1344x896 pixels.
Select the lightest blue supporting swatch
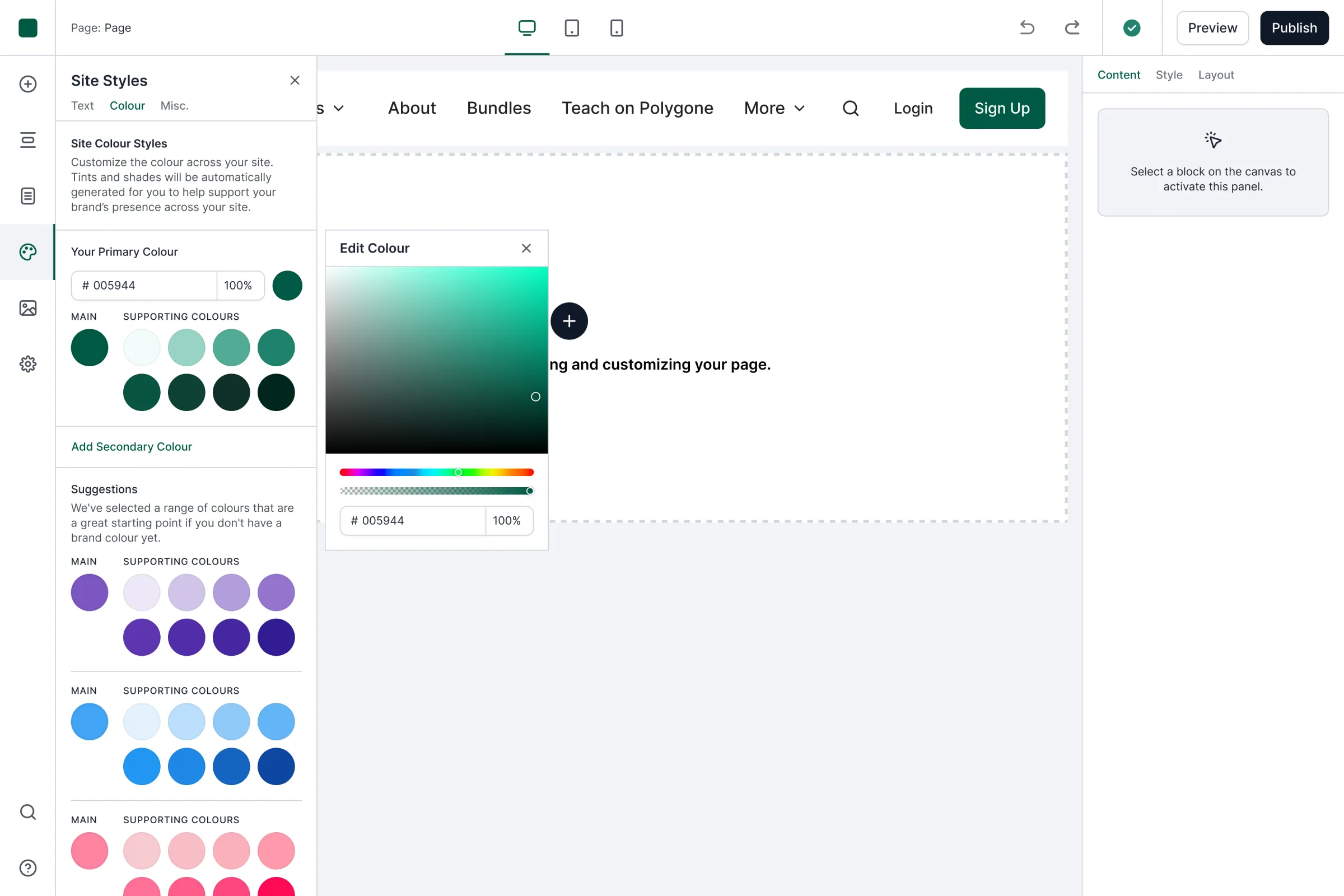[x=142, y=722]
